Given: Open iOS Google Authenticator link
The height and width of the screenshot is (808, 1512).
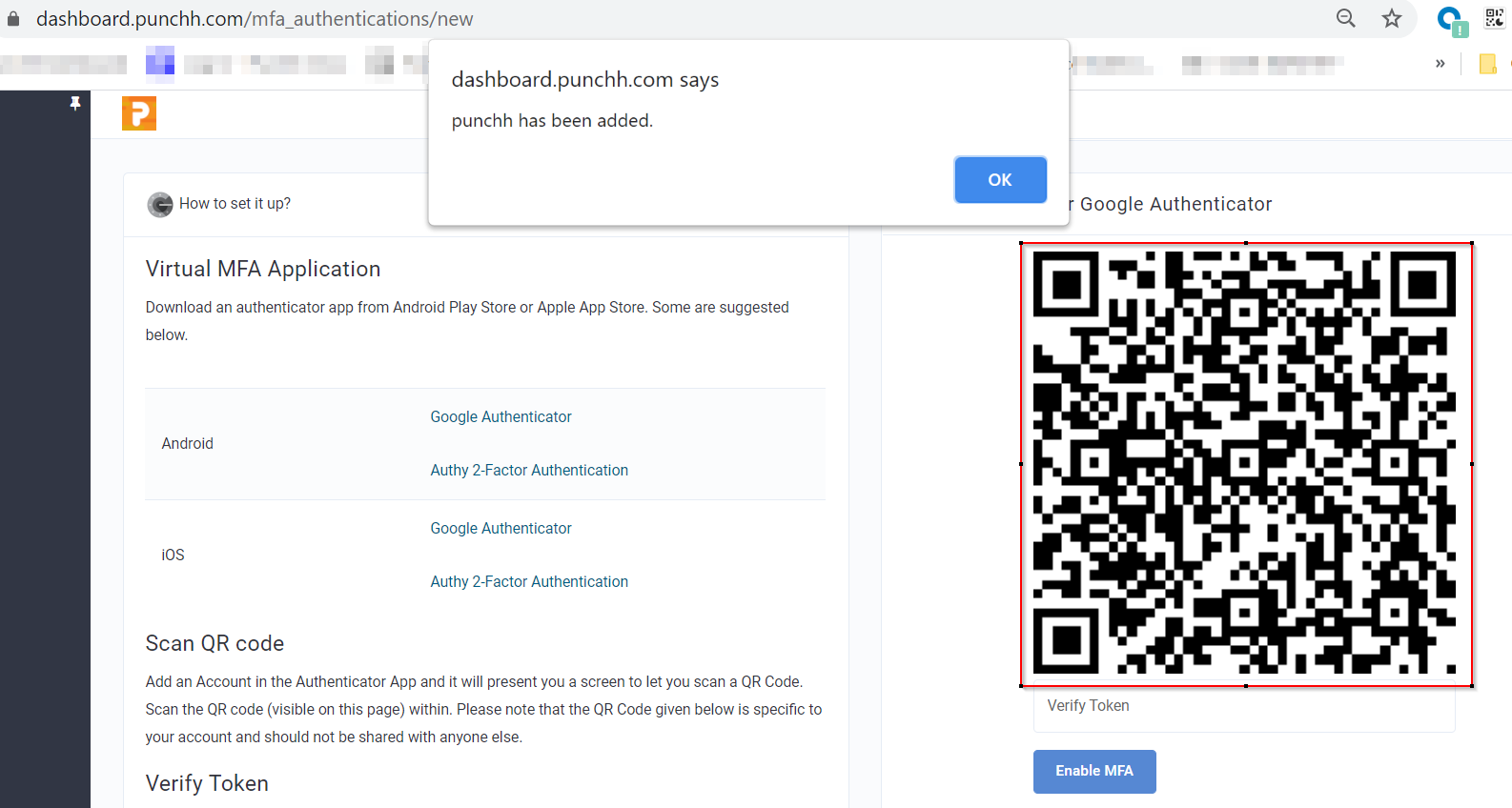Looking at the screenshot, I should [x=501, y=529].
